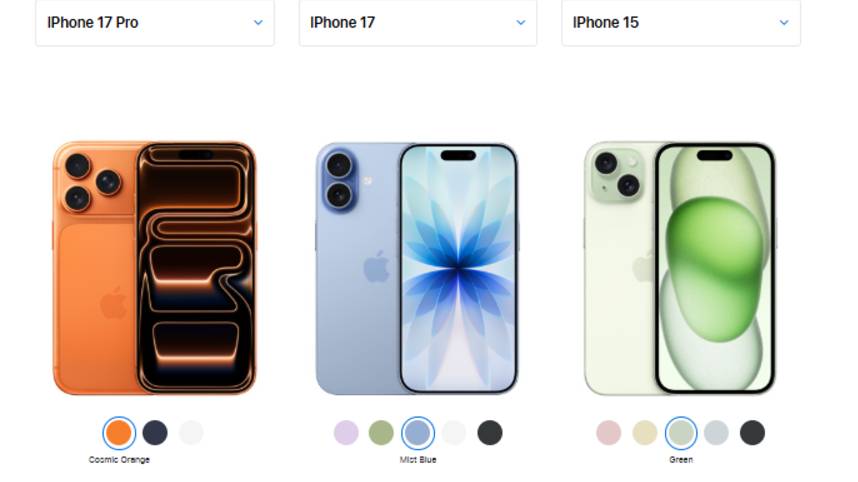This screenshot has height=482, width=858.
Task: Choose the dark blue iPhone 17 Pro color
Action: (155, 433)
